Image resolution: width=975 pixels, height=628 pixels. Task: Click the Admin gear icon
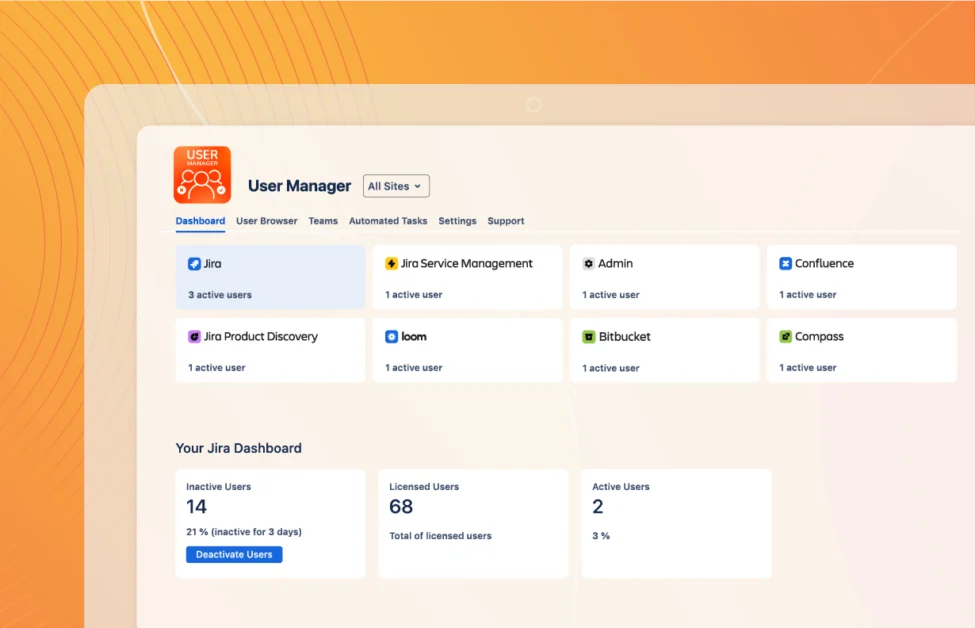tap(589, 264)
